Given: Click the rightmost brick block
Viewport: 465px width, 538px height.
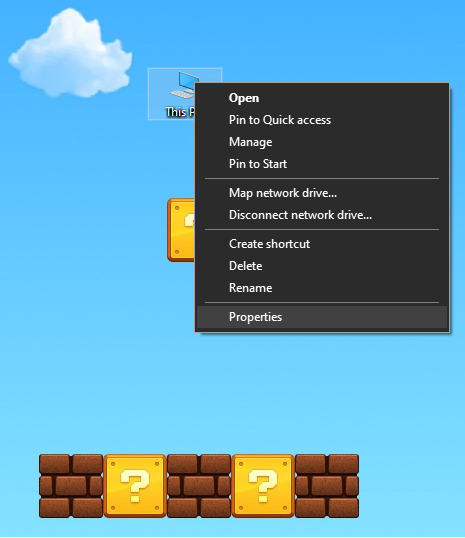Looking at the screenshot, I should pos(327,486).
